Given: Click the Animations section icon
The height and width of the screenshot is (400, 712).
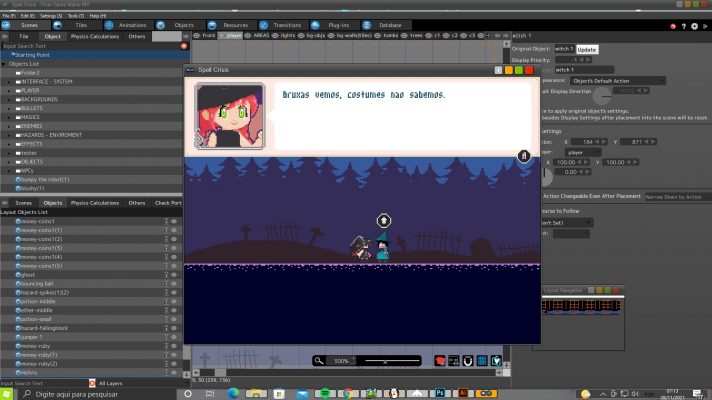Looking at the screenshot, I should click(109, 25).
